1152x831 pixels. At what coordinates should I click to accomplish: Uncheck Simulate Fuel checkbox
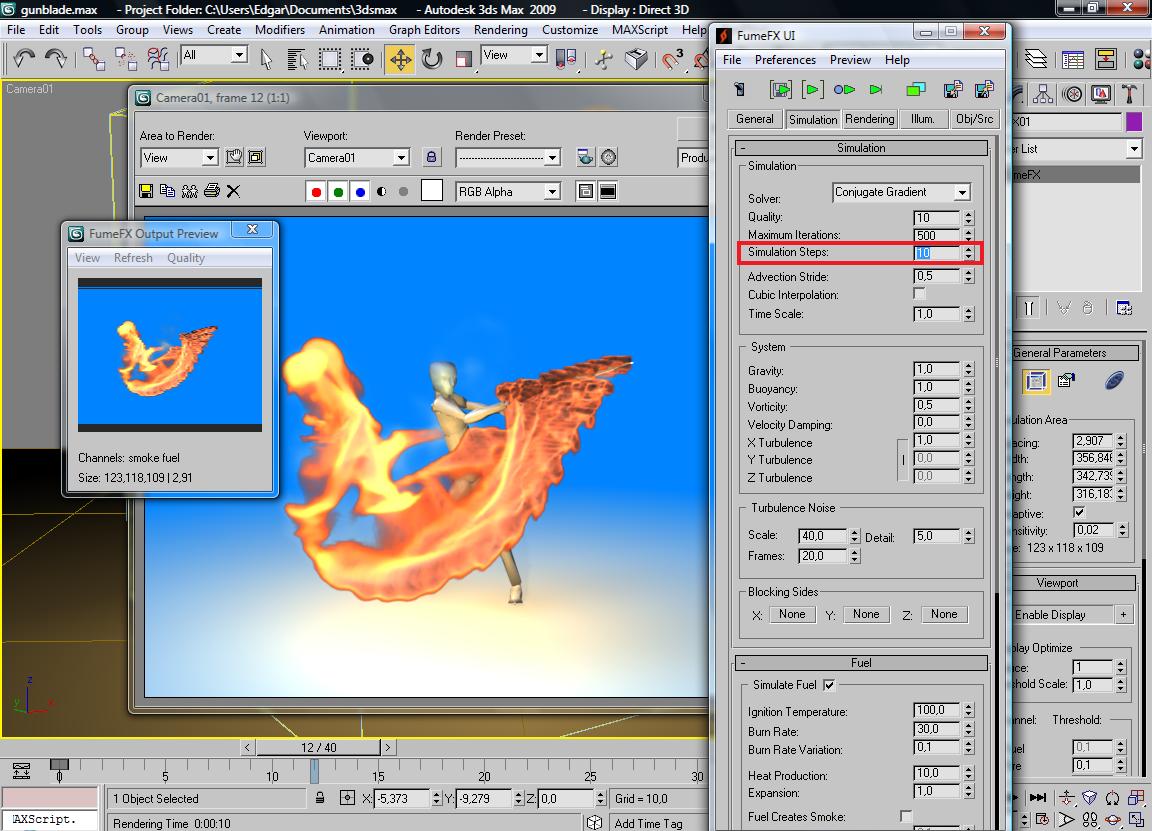click(x=829, y=685)
